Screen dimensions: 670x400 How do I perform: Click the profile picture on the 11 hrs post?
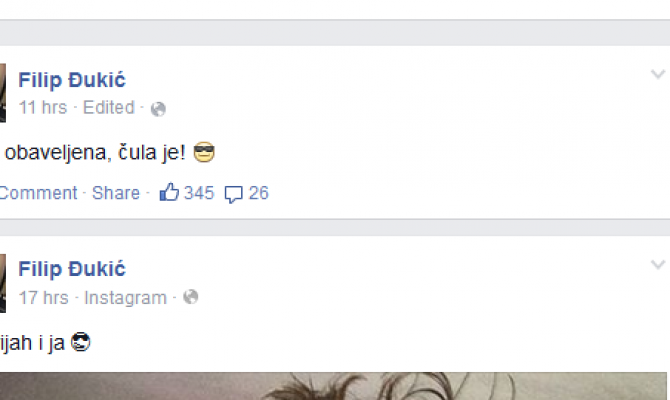click(x=3, y=93)
